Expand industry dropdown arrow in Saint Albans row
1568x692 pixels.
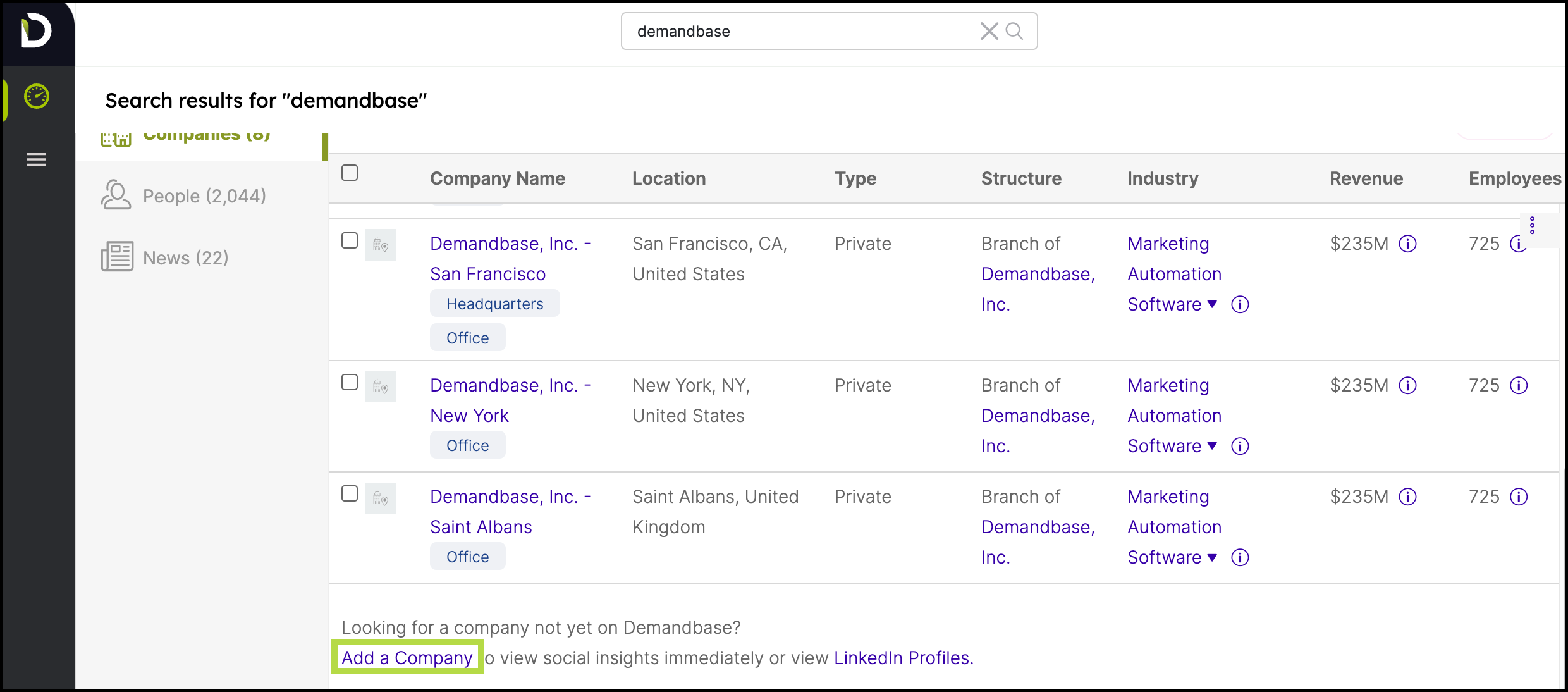tap(1213, 557)
